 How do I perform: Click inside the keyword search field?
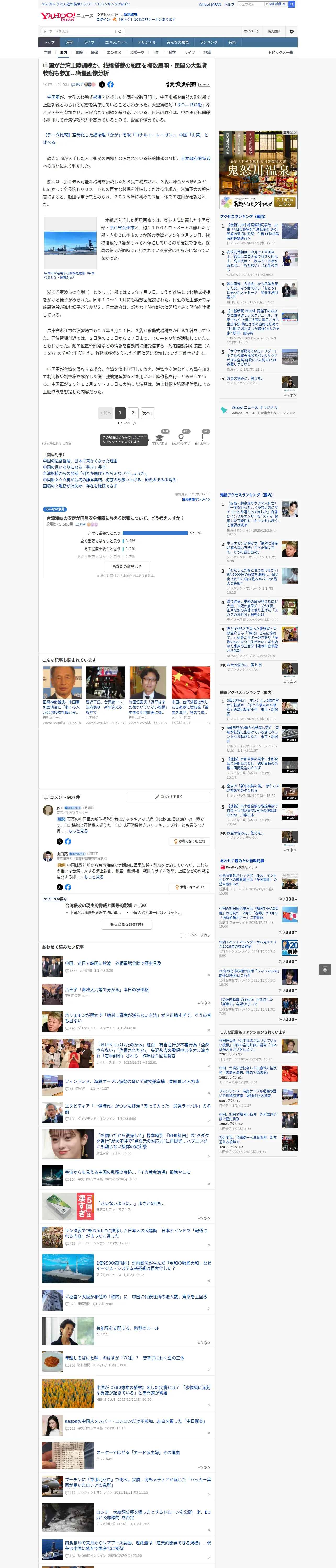[x=79, y=32]
